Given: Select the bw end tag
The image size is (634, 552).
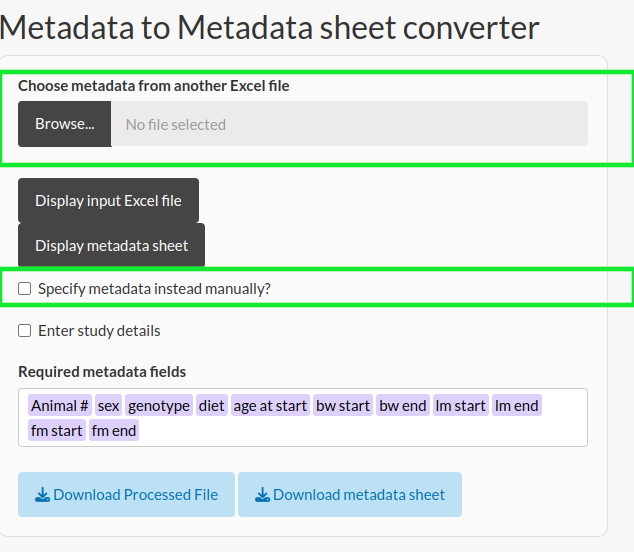Looking at the screenshot, I should pyautogui.click(x=403, y=405).
